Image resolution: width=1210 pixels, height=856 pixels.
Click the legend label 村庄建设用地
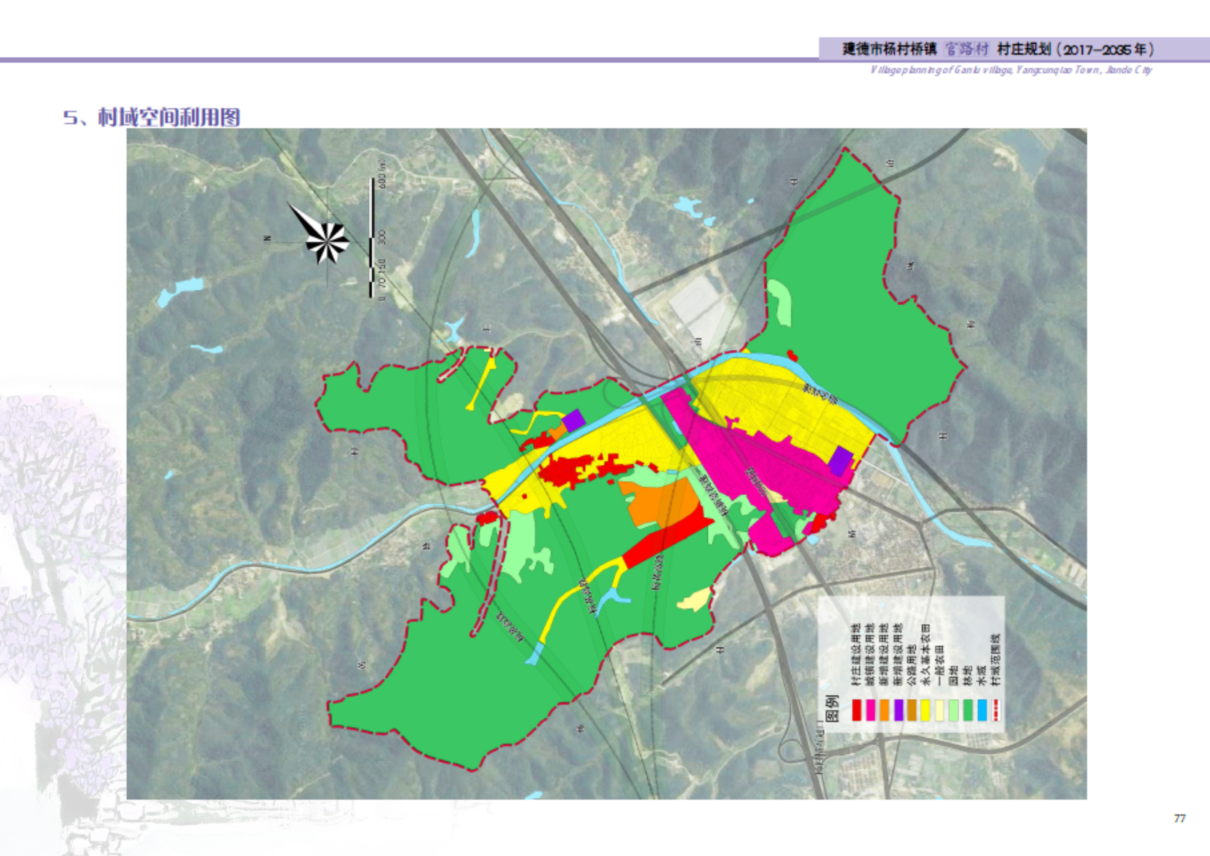tap(856, 654)
